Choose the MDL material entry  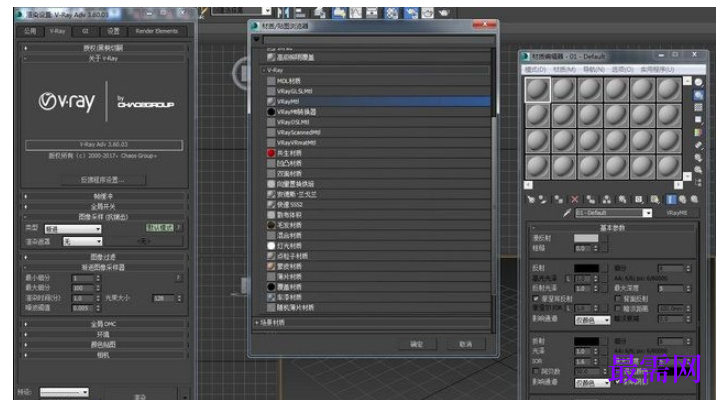[x=377, y=81]
